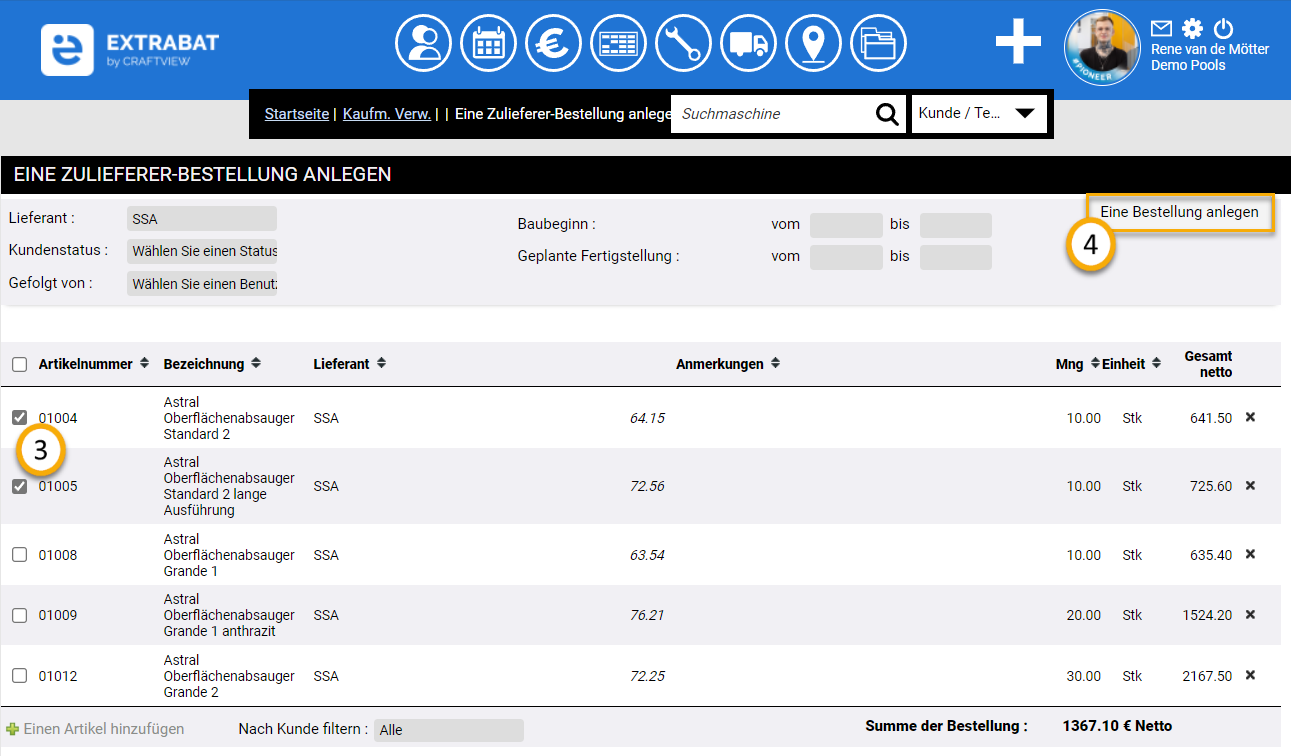Viewport: 1291px width, 756px height.
Task: Remove article 01008 with its X icon
Action: coord(1250,554)
